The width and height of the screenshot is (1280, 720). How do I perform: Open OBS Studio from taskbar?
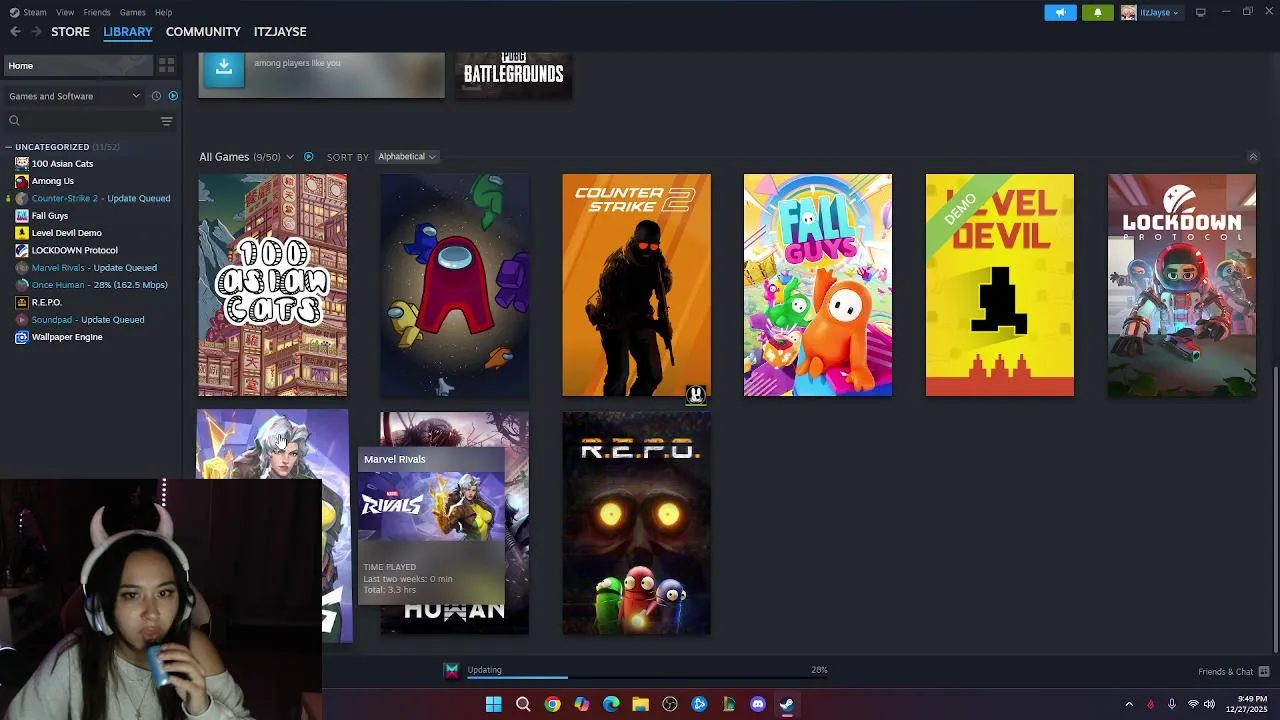[670, 704]
